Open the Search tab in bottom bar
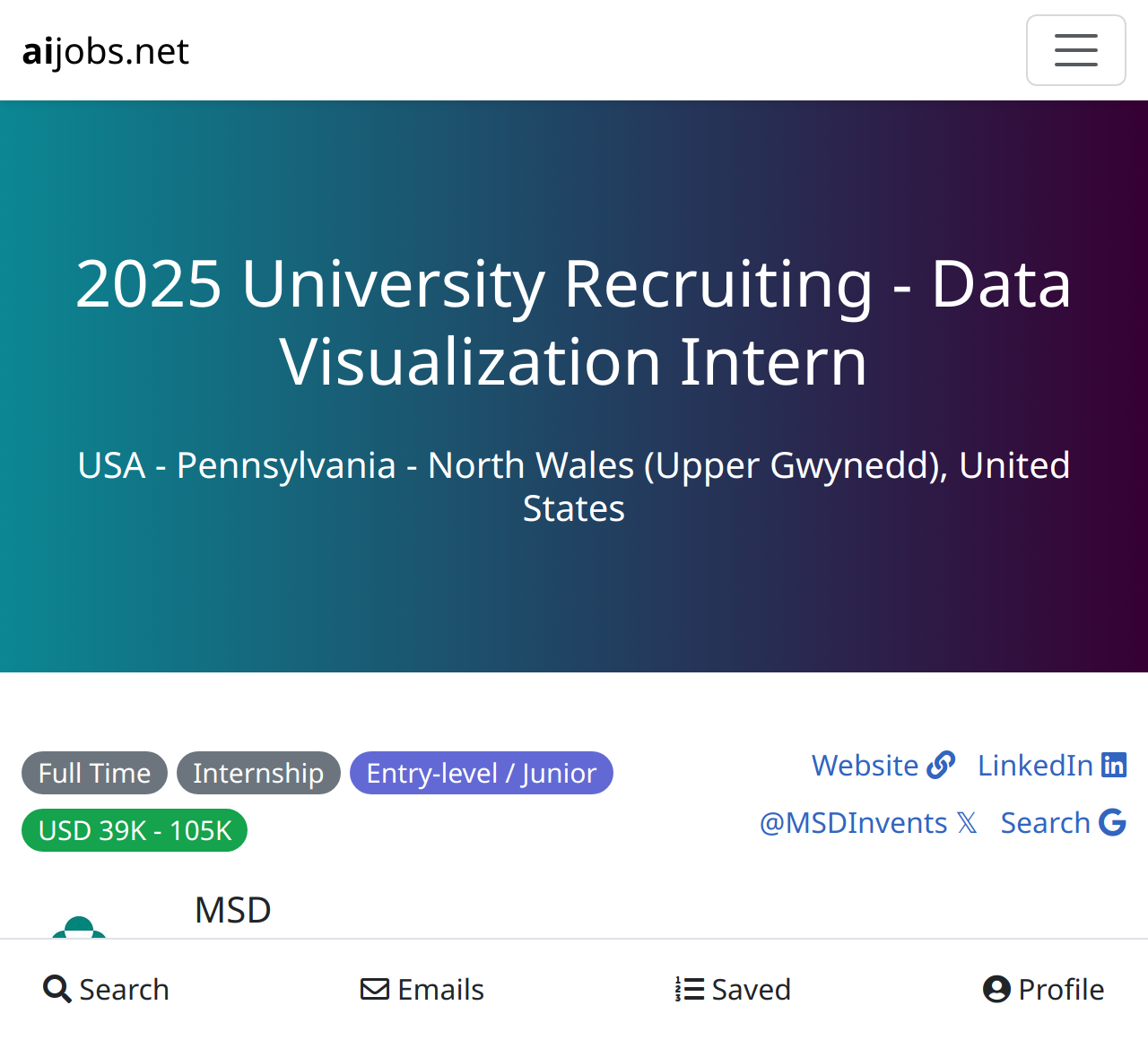The height and width of the screenshot is (1040, 1148). [106, 990]
